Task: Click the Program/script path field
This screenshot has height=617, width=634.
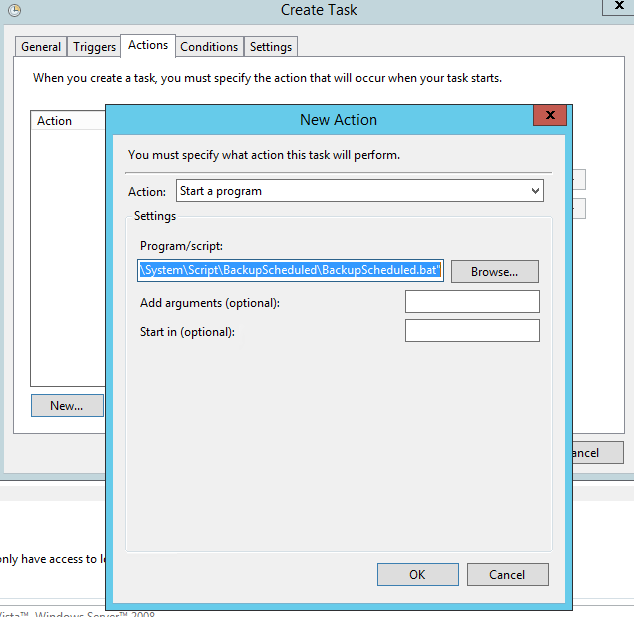Action: click(x=290, y=270)
